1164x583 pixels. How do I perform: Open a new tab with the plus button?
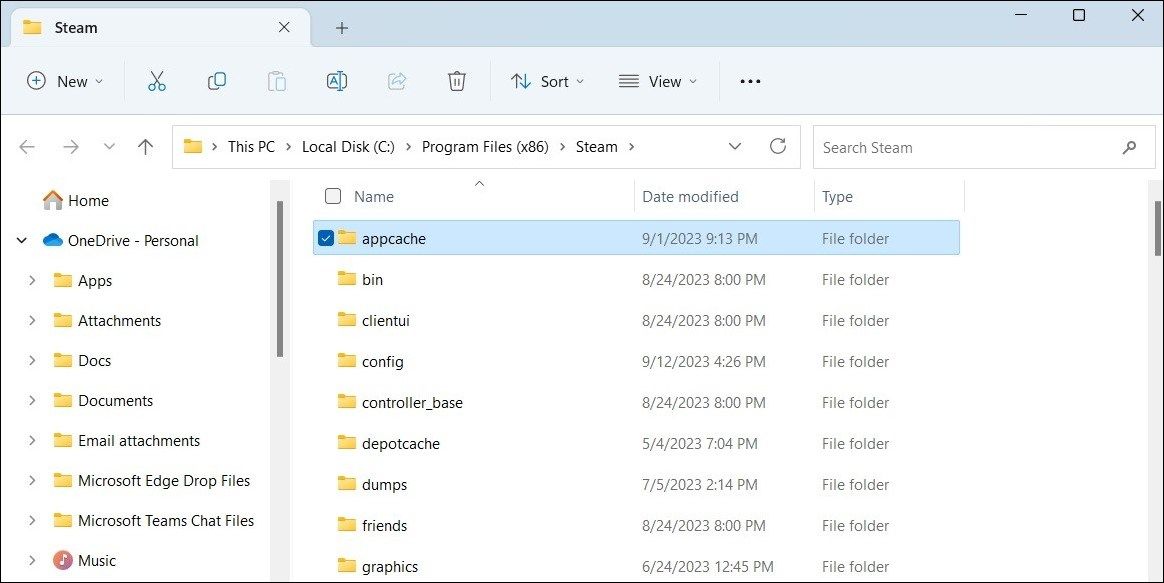(342, 28)
